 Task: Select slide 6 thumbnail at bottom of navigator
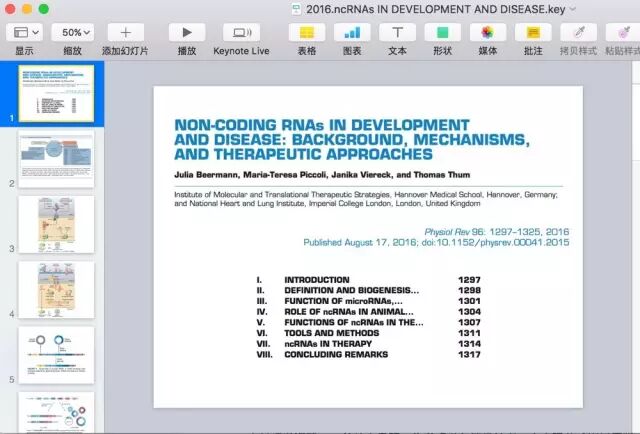[56, 412]
